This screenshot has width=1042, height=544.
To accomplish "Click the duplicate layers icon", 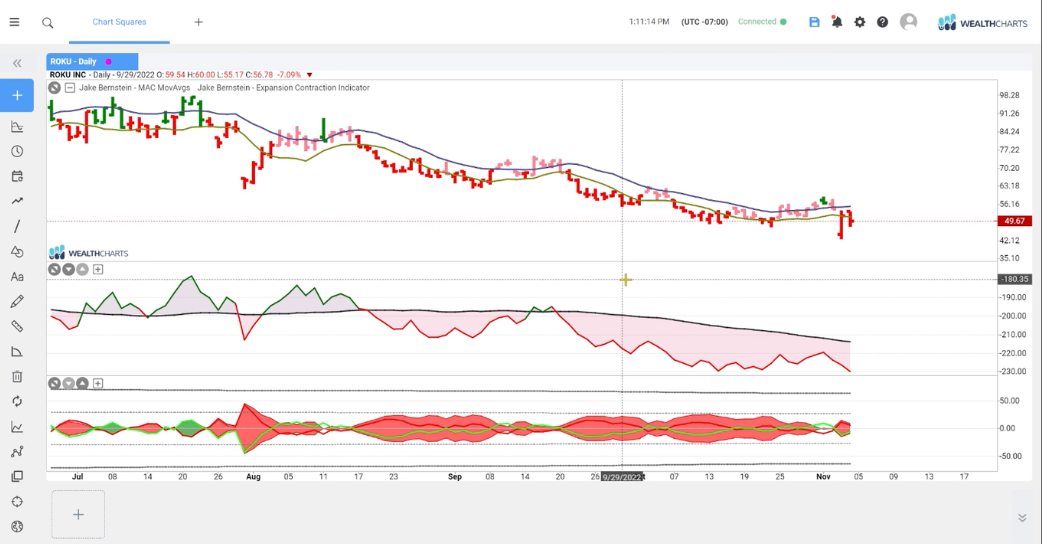I will click(x=17, y=476).
